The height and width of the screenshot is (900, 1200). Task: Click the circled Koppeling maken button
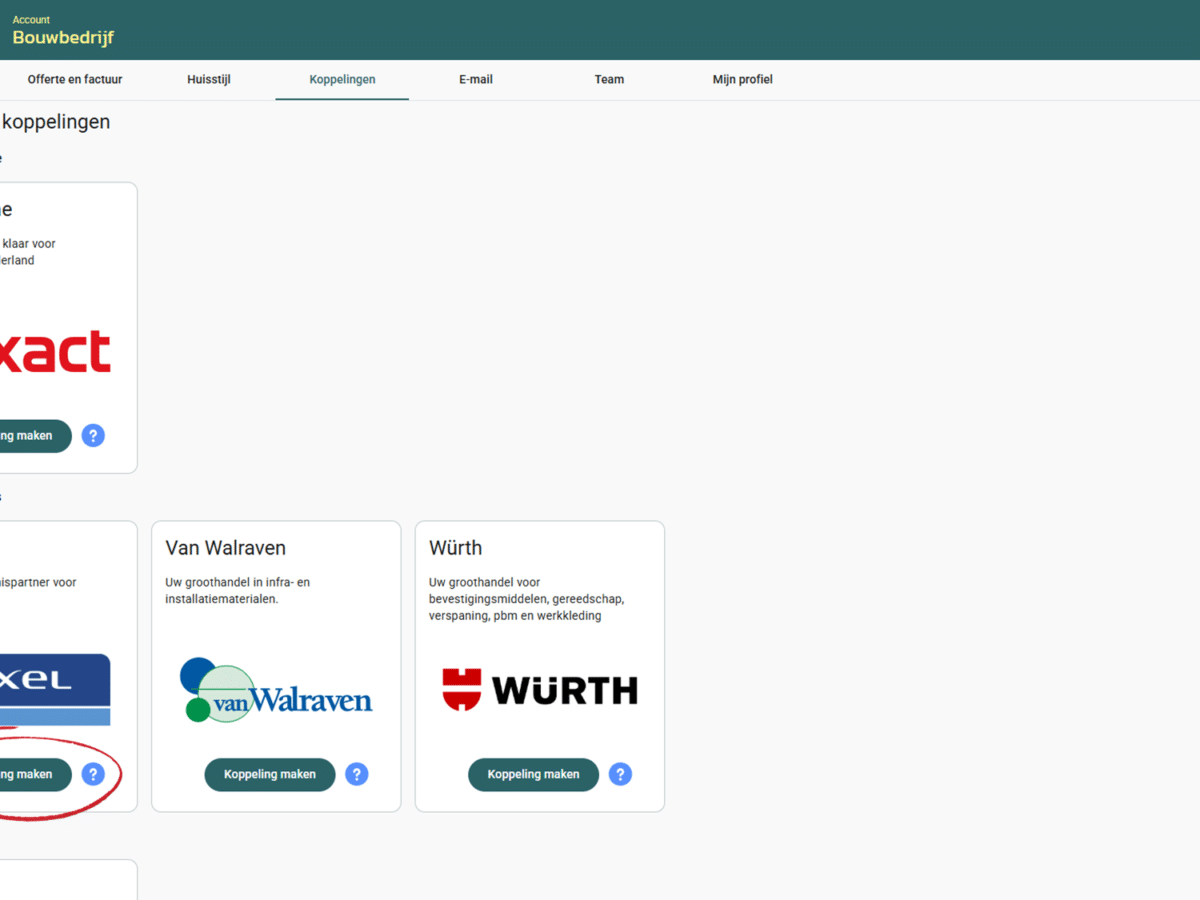[x=30, y=774]
